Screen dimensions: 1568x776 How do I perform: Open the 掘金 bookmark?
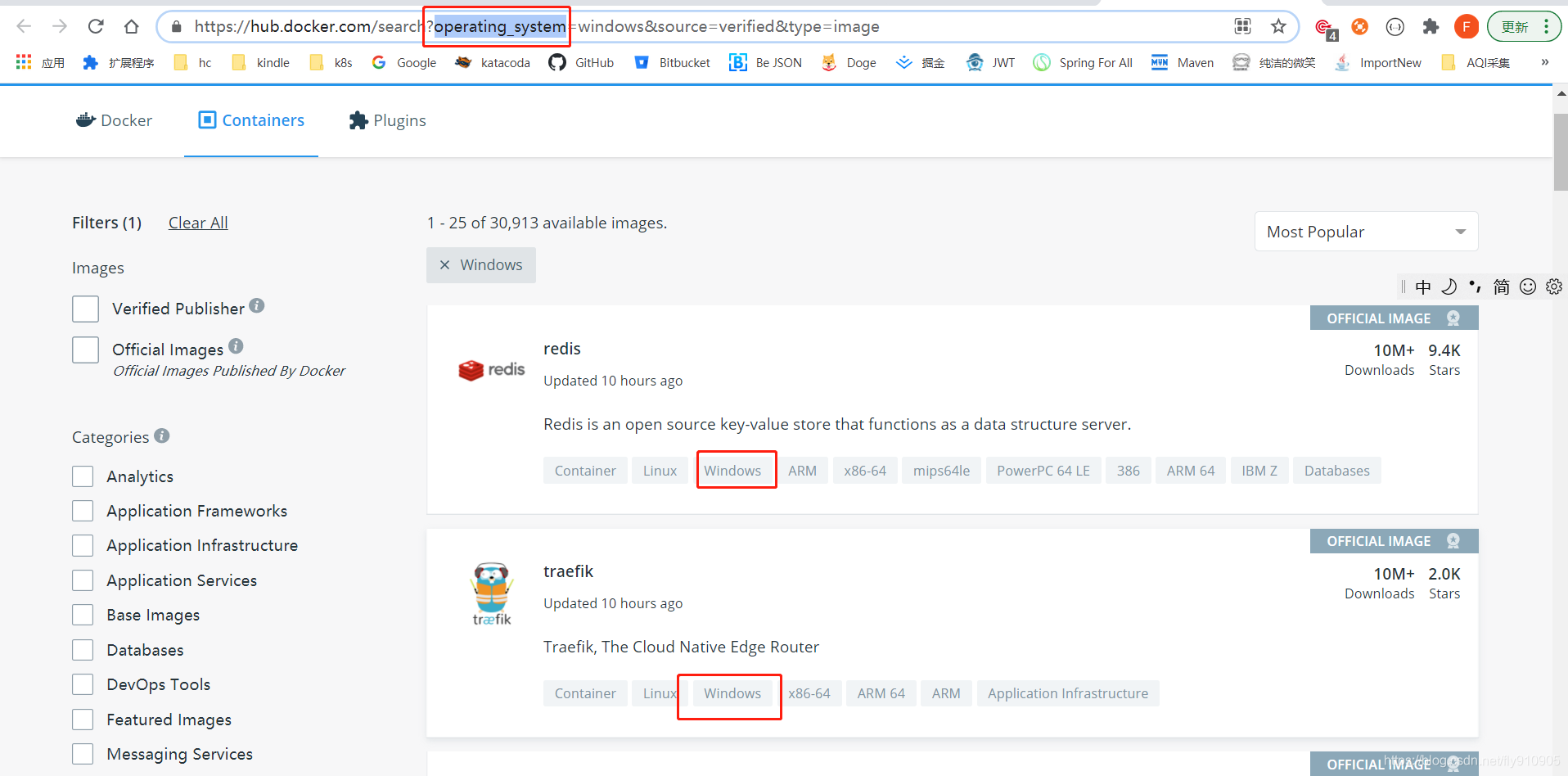pos(921,62)
